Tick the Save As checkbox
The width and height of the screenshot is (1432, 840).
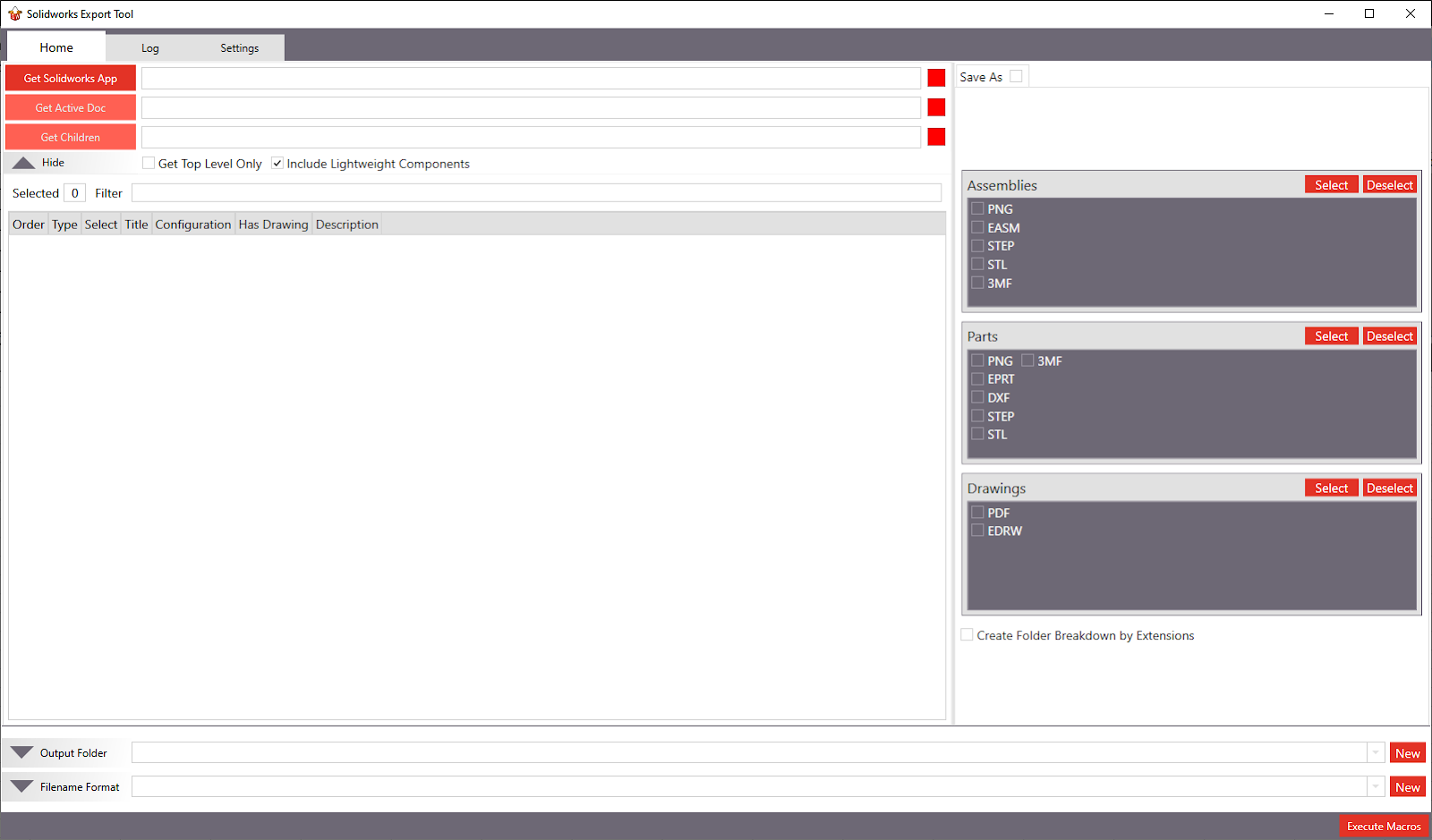point(1016,77)
